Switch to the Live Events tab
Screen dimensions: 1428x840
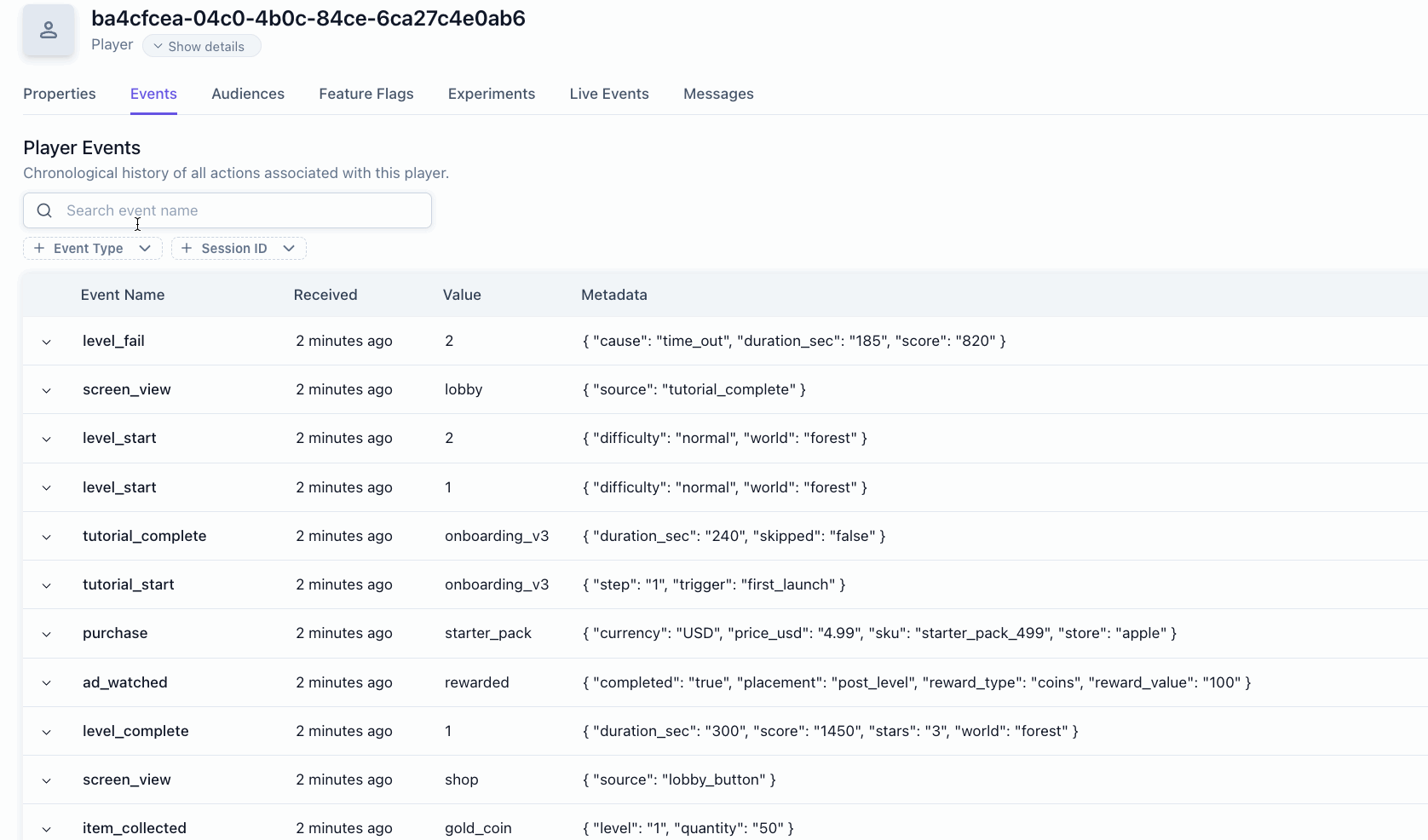(x=609, y=94)
